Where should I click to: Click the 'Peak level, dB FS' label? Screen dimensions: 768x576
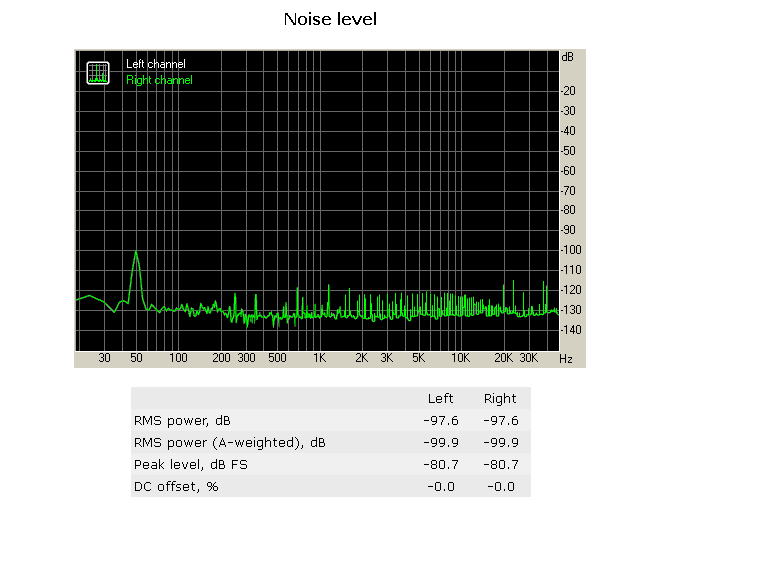[x=191, y=465]
